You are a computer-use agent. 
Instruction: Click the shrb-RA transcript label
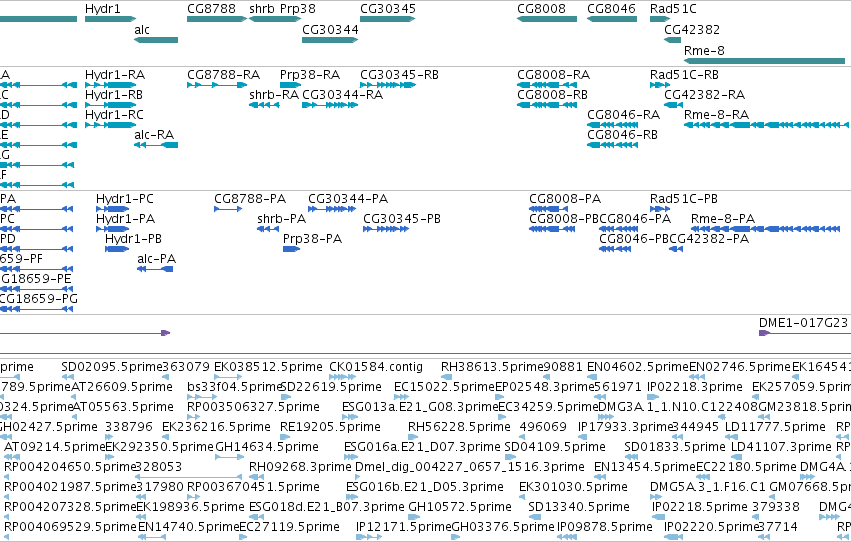(x=274, y=94)
